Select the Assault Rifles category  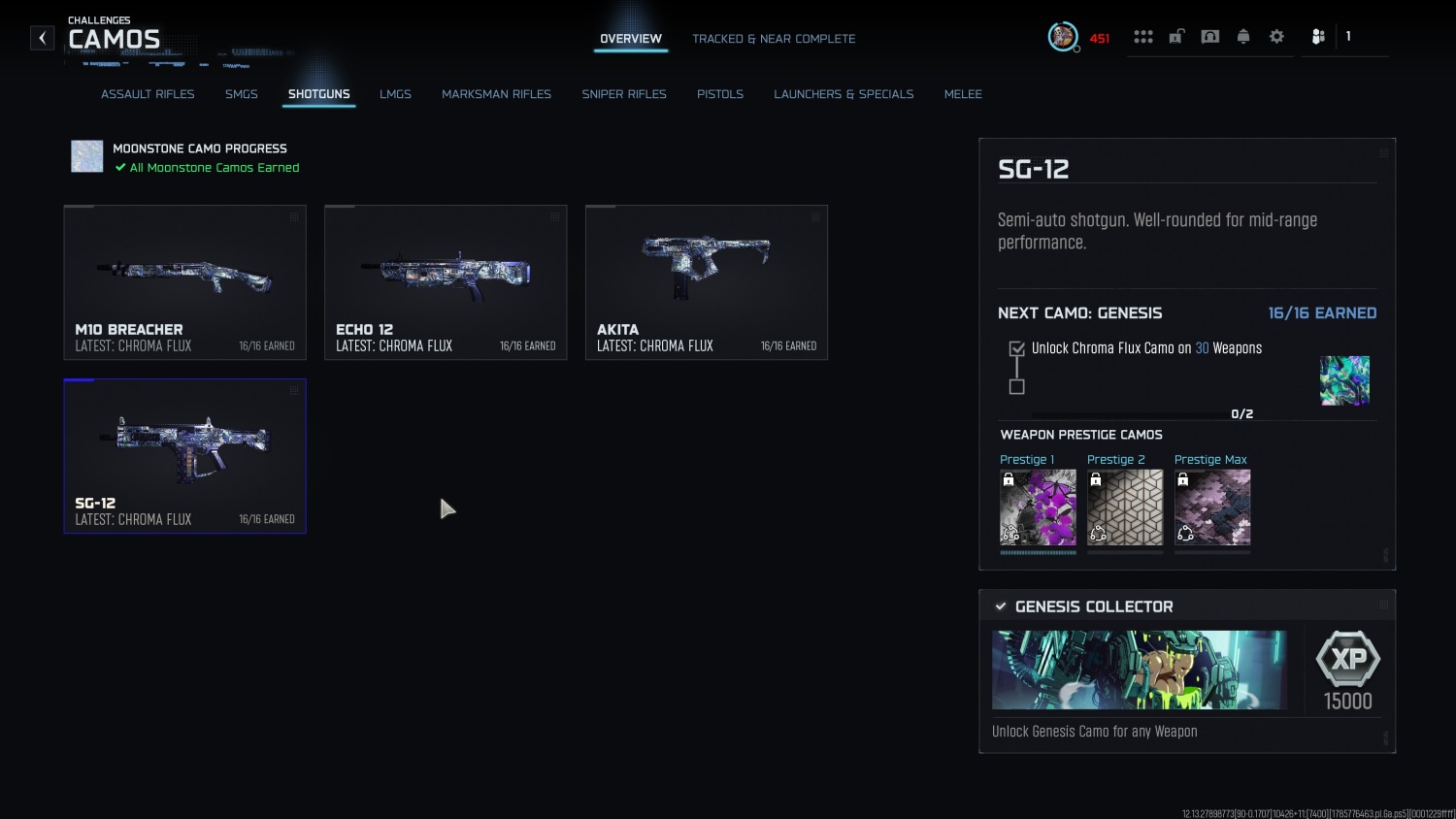coord(148,94)
